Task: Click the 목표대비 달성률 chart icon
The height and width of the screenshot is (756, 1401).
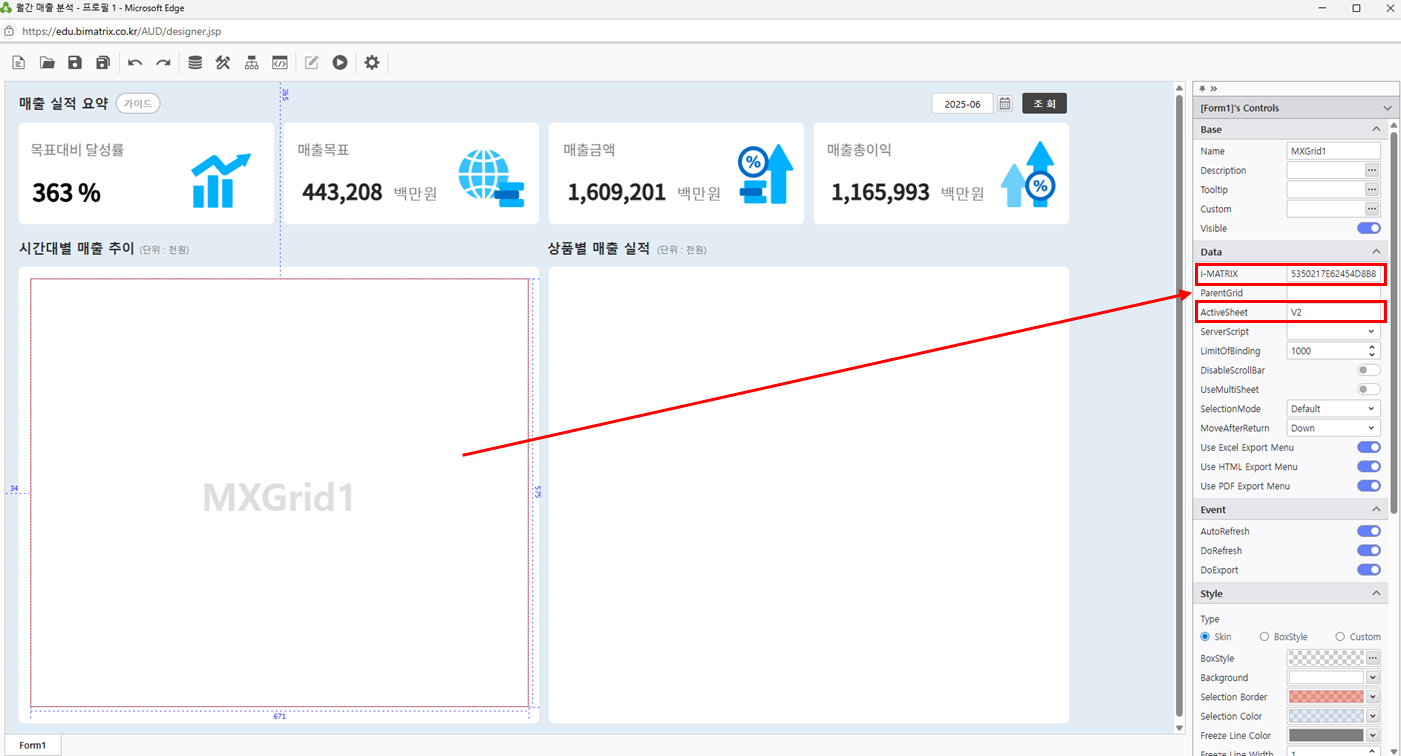Action: [x=220, y=180]
